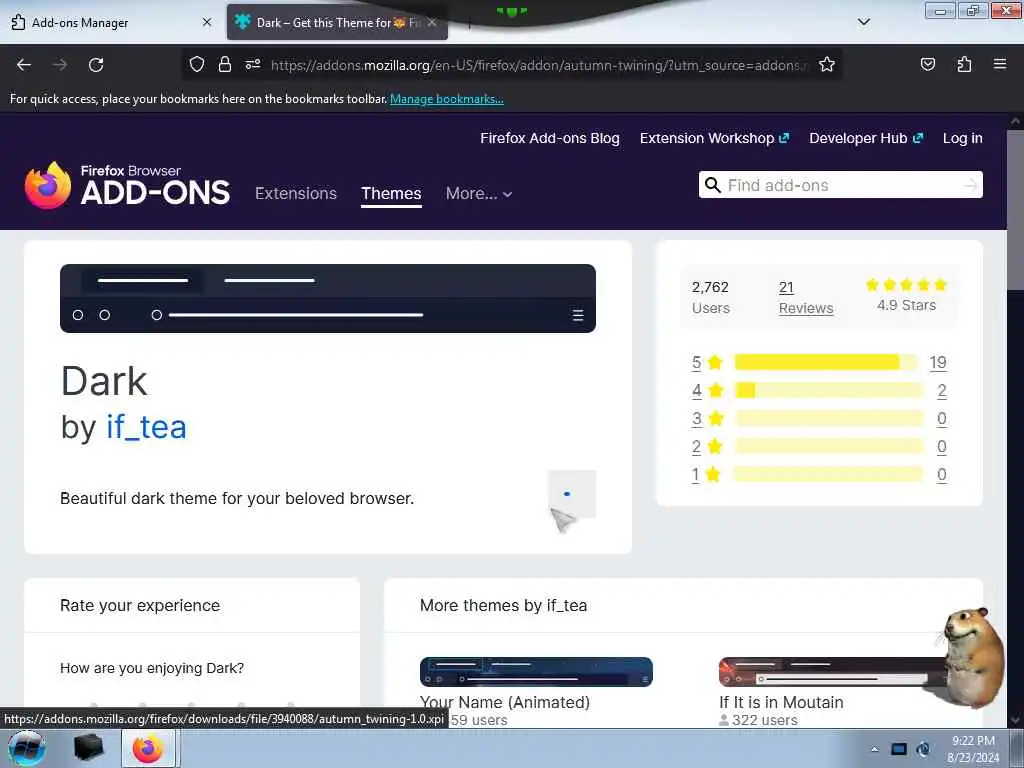Open site permissions icon in address bar
This screenshot has height=768, width=1024.
coord(253,64)
